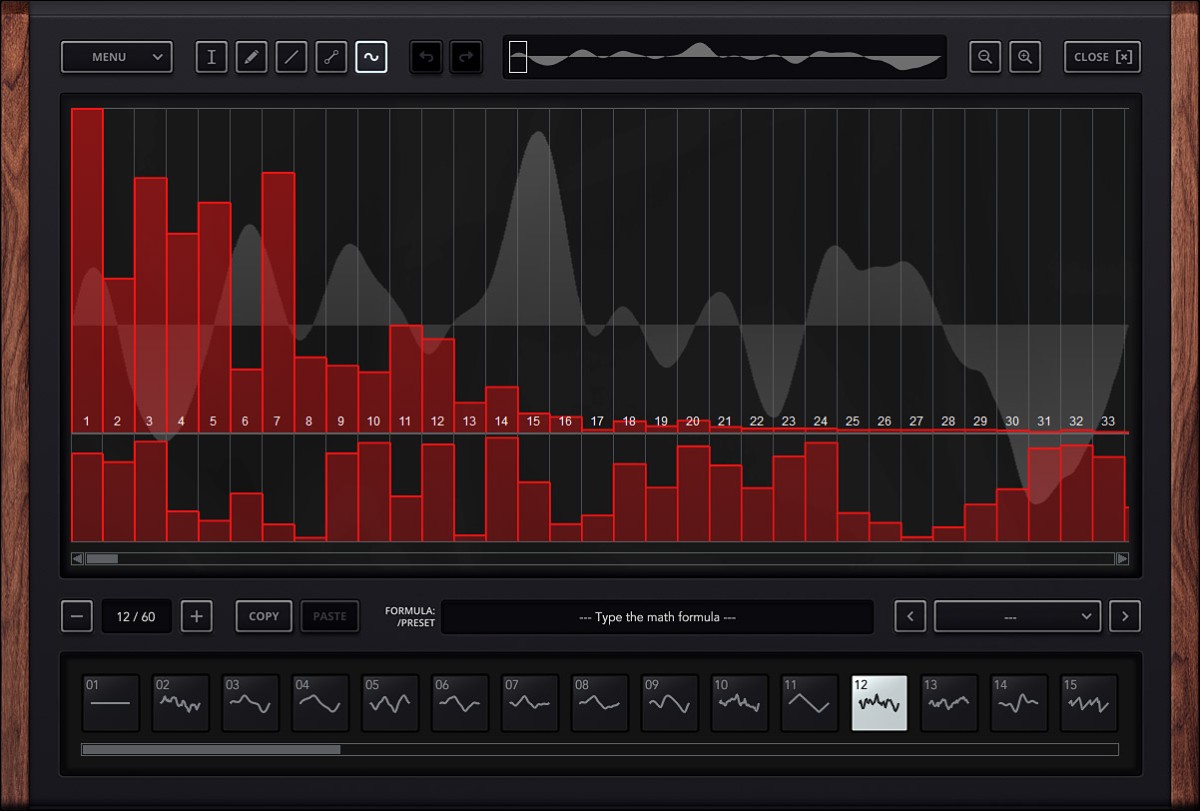Decrease the frame number with the minus stepper
The width and height of the screenshot is (1200, 811).
pyautogui.click(x=77, y=616)
